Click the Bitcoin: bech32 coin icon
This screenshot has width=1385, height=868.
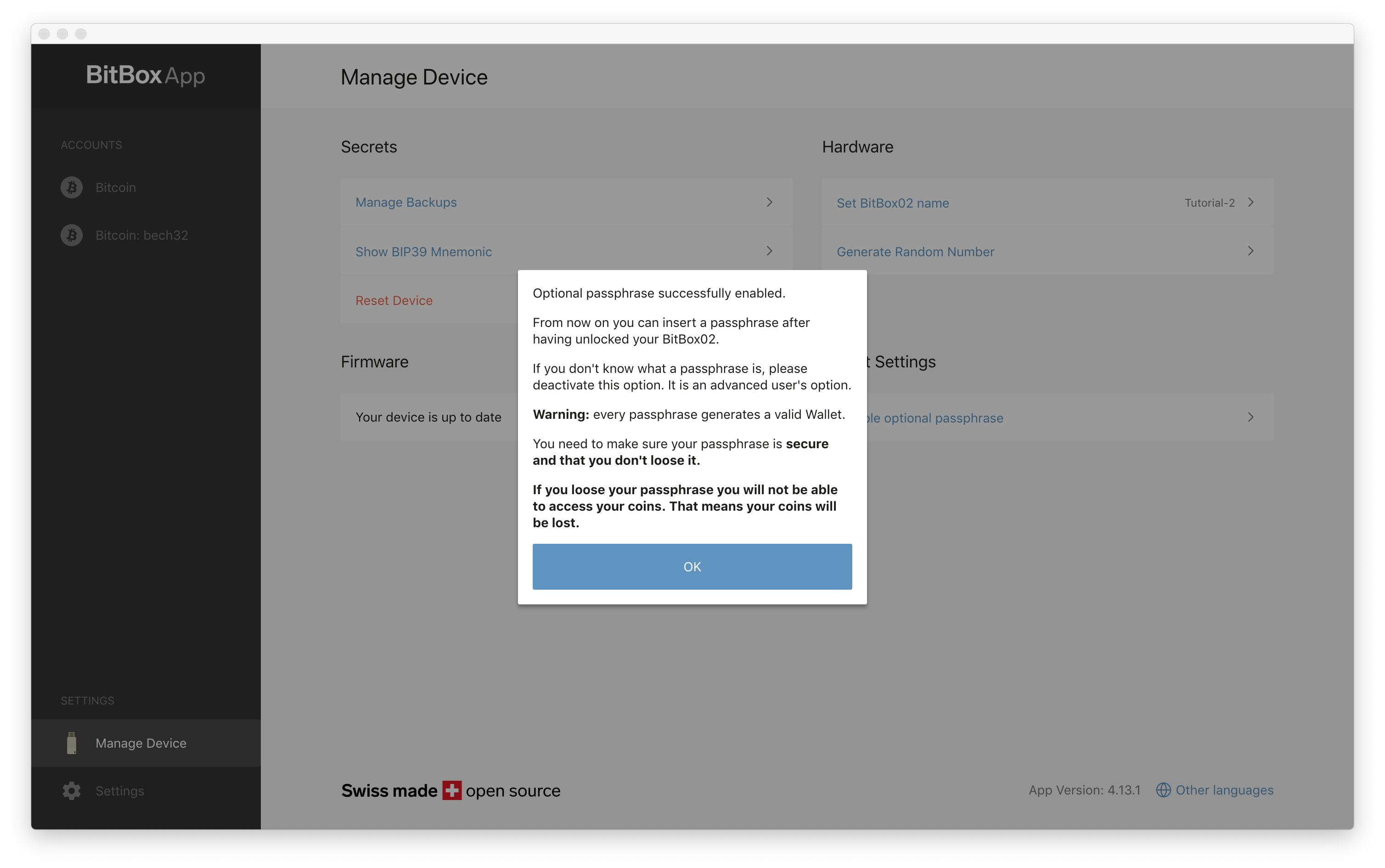(x=72, y=235)
